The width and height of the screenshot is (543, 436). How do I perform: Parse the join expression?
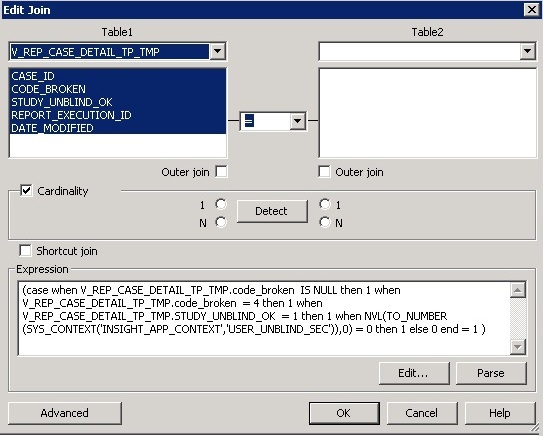(x=491, y=373)
